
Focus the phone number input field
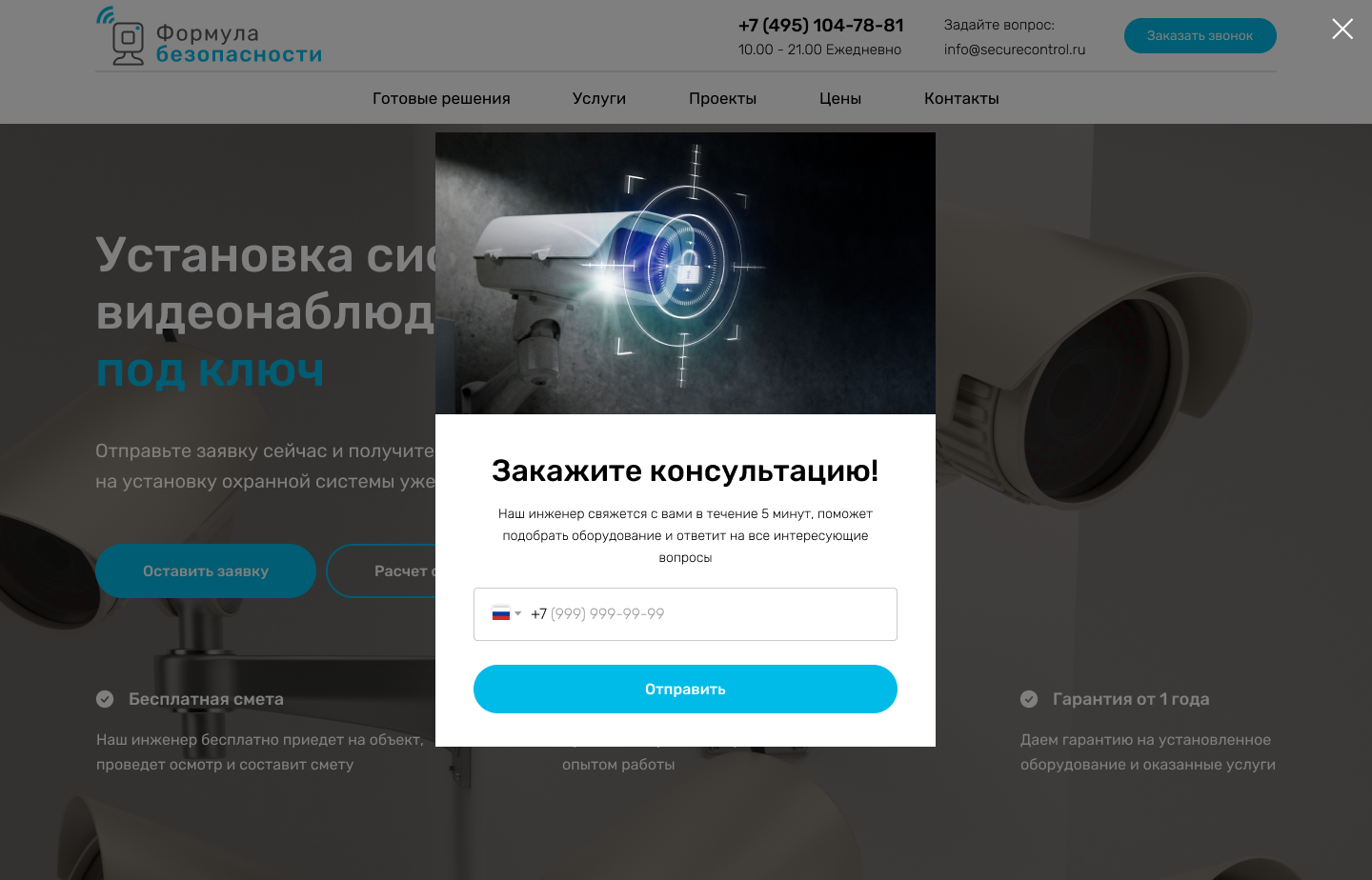coord(685,614)
